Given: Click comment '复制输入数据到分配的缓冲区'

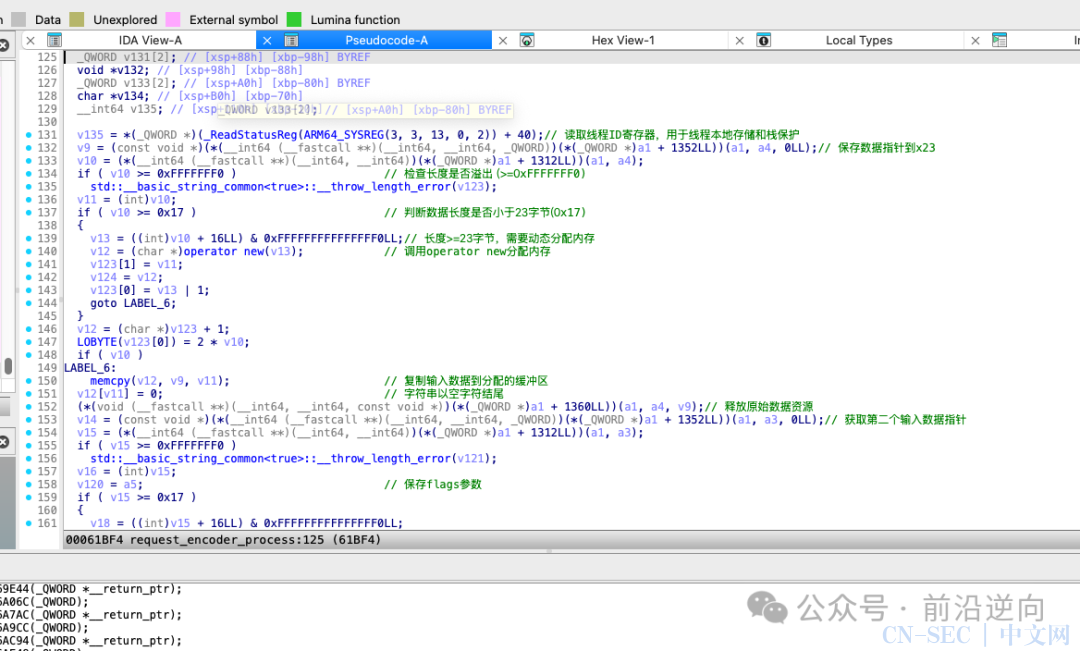Looking at the screenshot, I should (x=475, y=381).
